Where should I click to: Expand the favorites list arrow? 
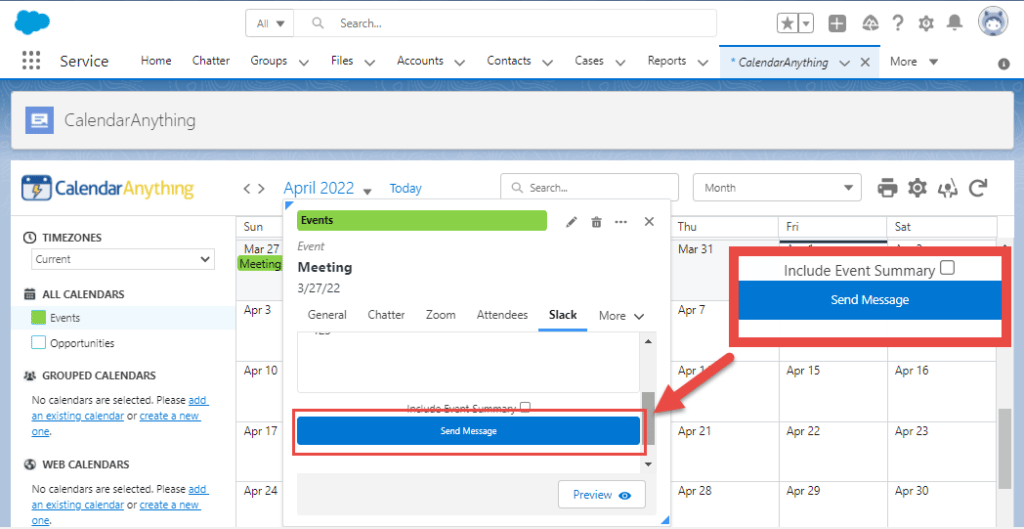[807, 24]
